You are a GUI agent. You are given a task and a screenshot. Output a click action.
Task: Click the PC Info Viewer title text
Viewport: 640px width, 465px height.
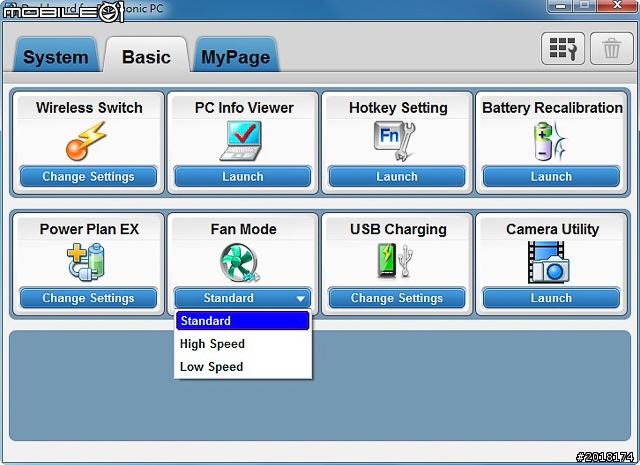pos(244,108)
